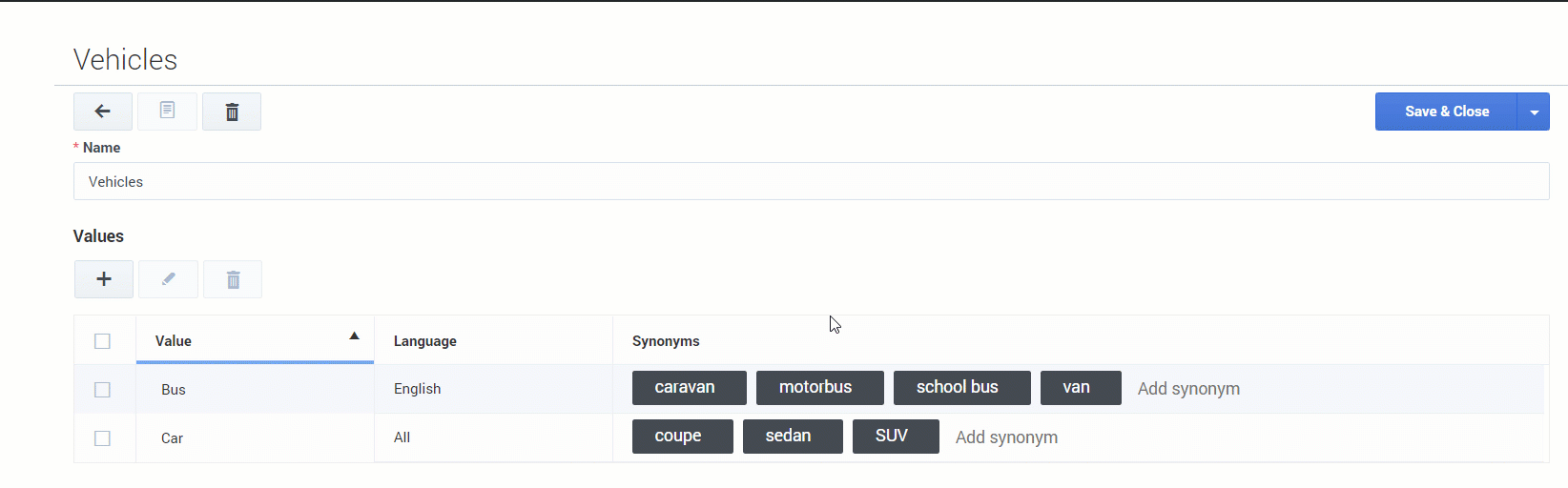1568x488 pixels.
Task: Click the back arrow icon
Action: [103, 112]
